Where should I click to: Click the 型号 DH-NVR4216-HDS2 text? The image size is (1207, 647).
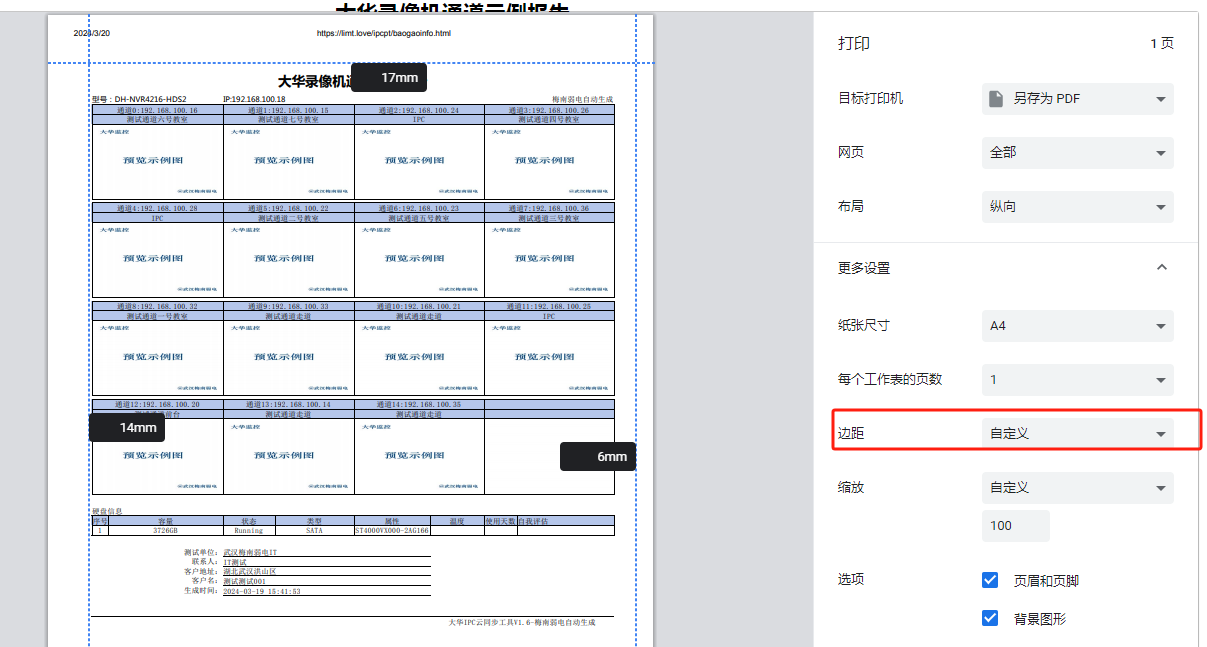pyautogui.click(x=139, y=99)
